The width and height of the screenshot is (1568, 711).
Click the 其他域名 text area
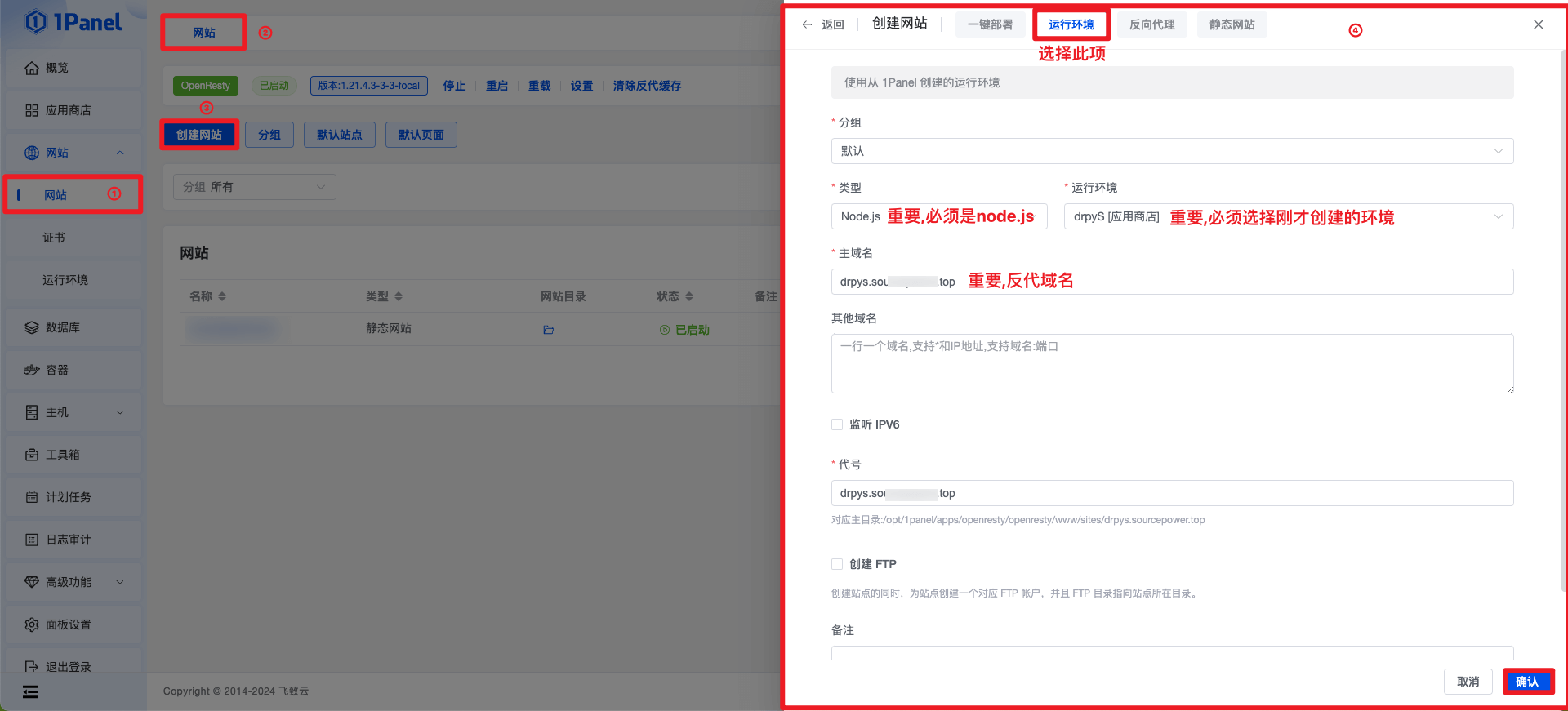click(1171, 363)
